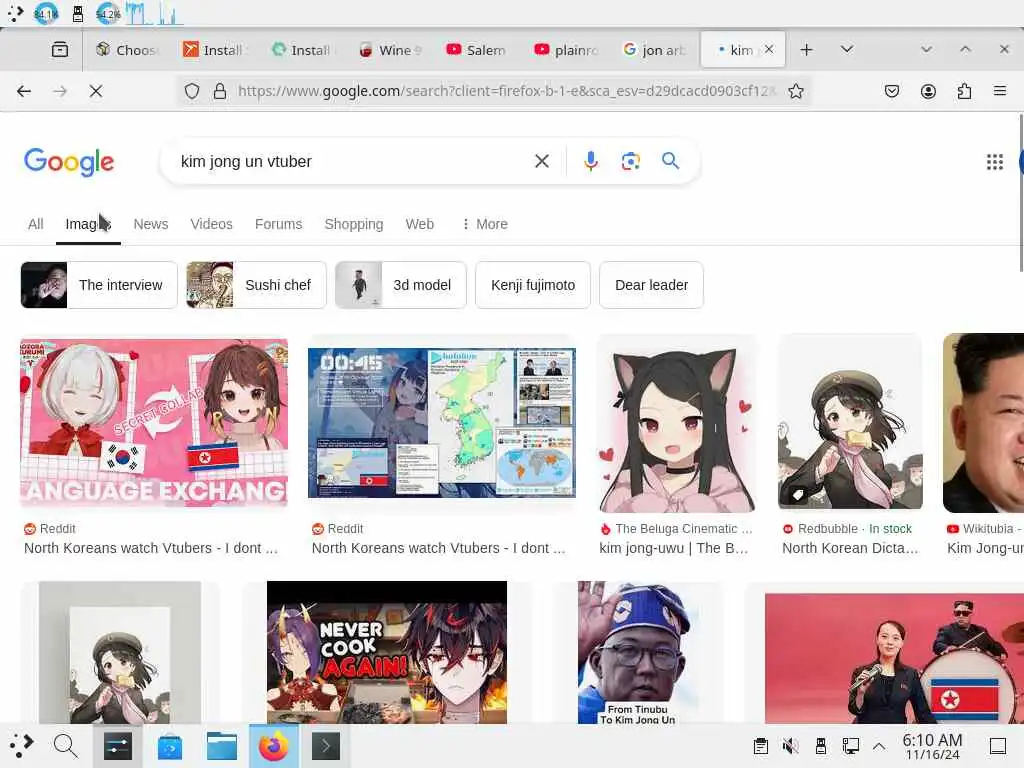Switch to the Salem YouTube tab

pyautogui.click(x=476, y=50)
